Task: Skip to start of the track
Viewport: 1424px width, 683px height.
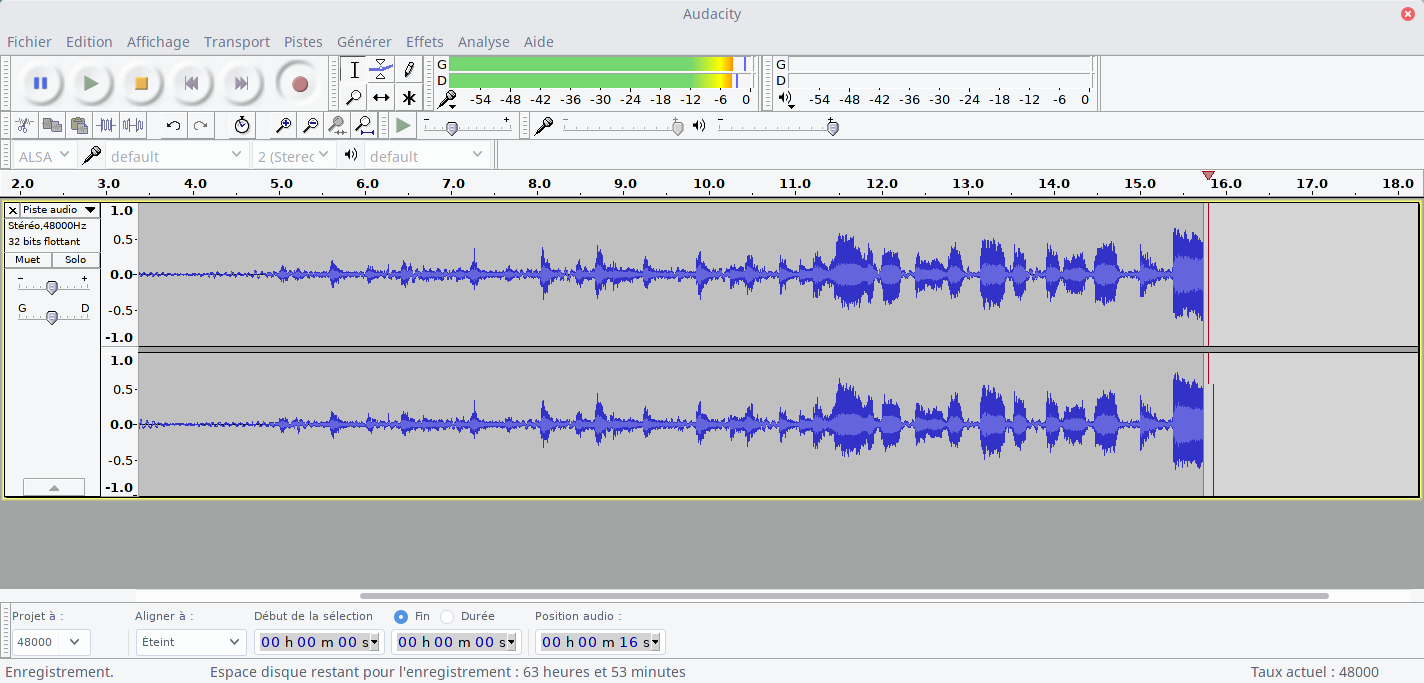Action: pos(192,83)
